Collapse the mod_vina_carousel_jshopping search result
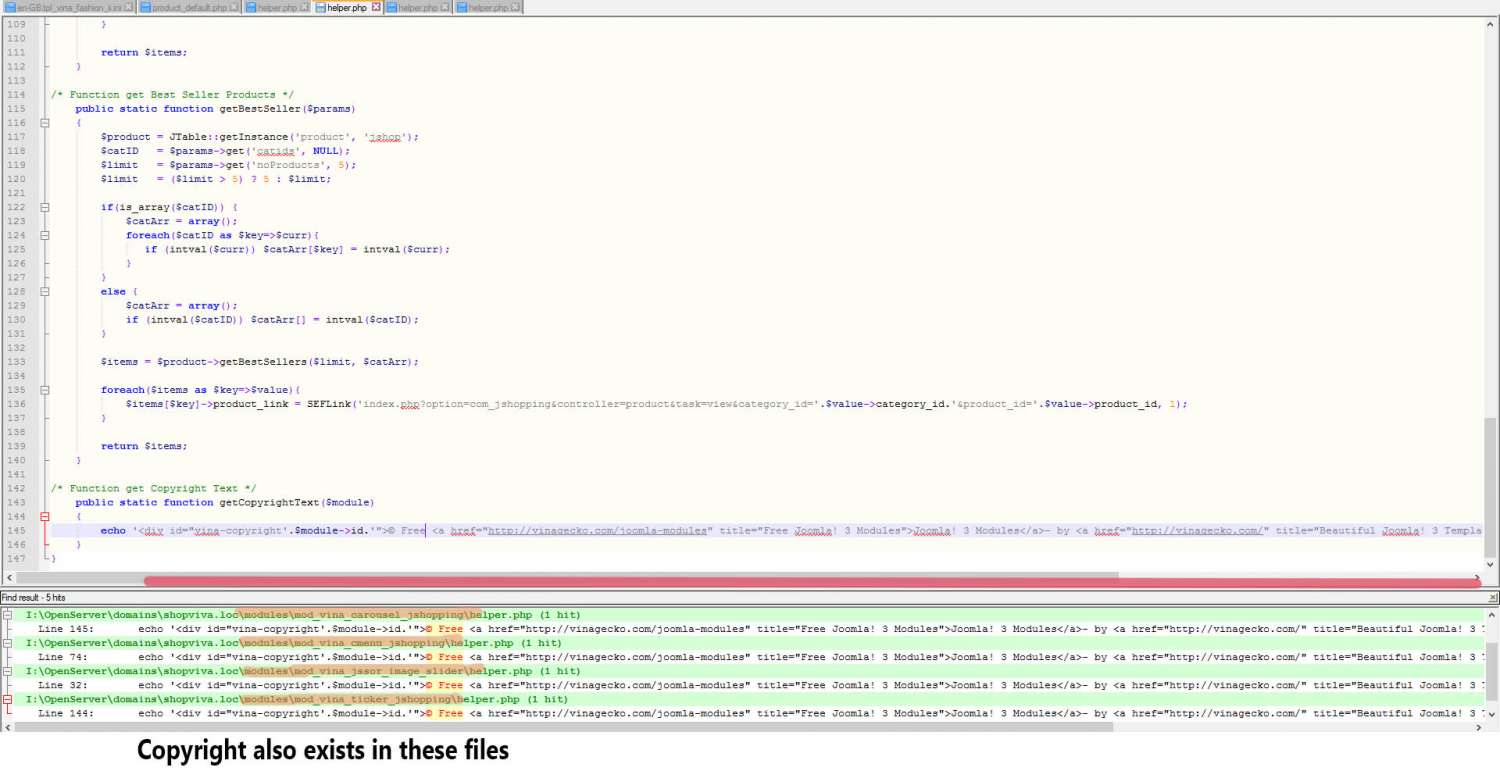 [x=8, y=615]
